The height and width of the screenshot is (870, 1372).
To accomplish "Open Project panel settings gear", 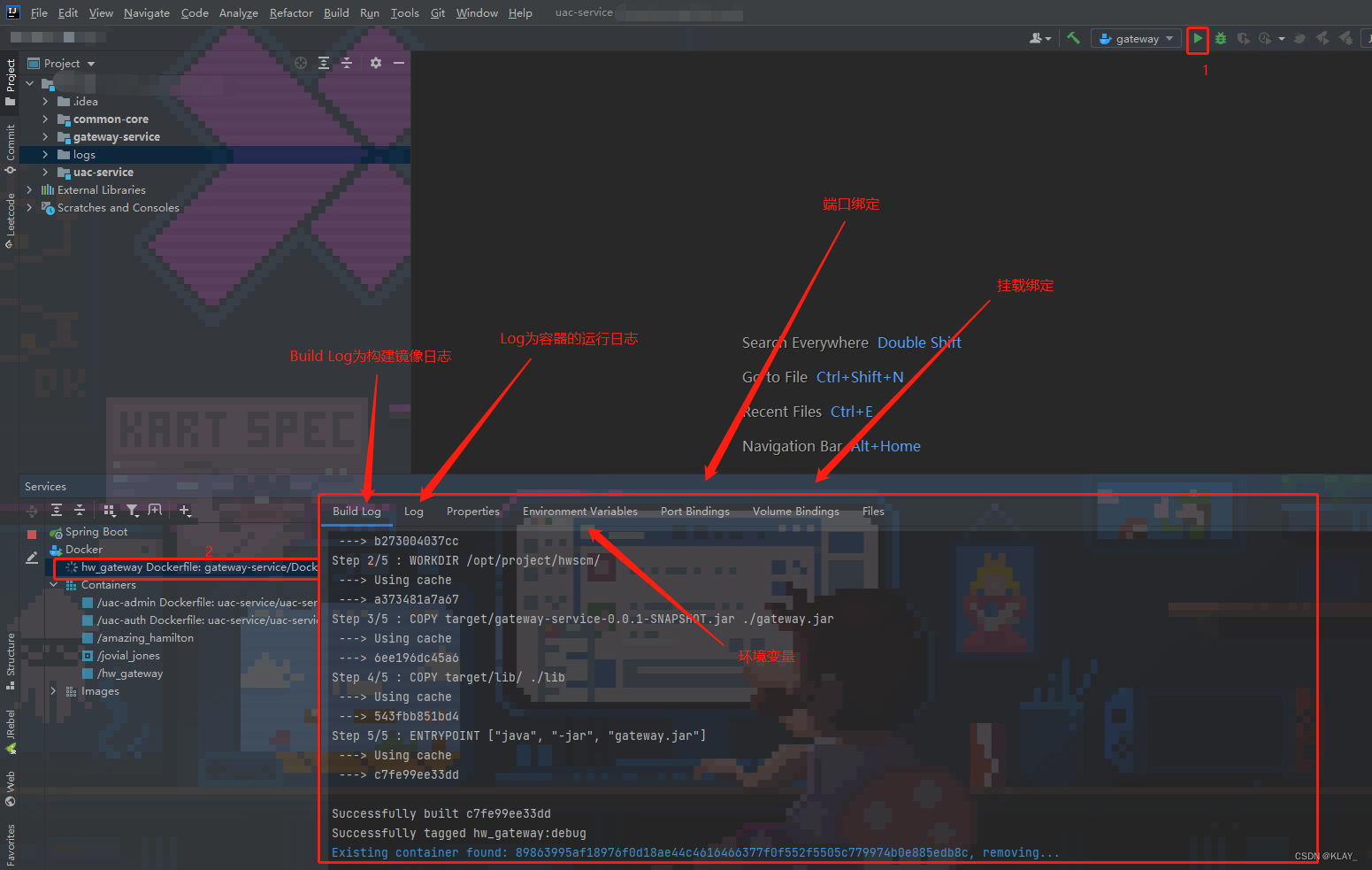I will 376,63.
